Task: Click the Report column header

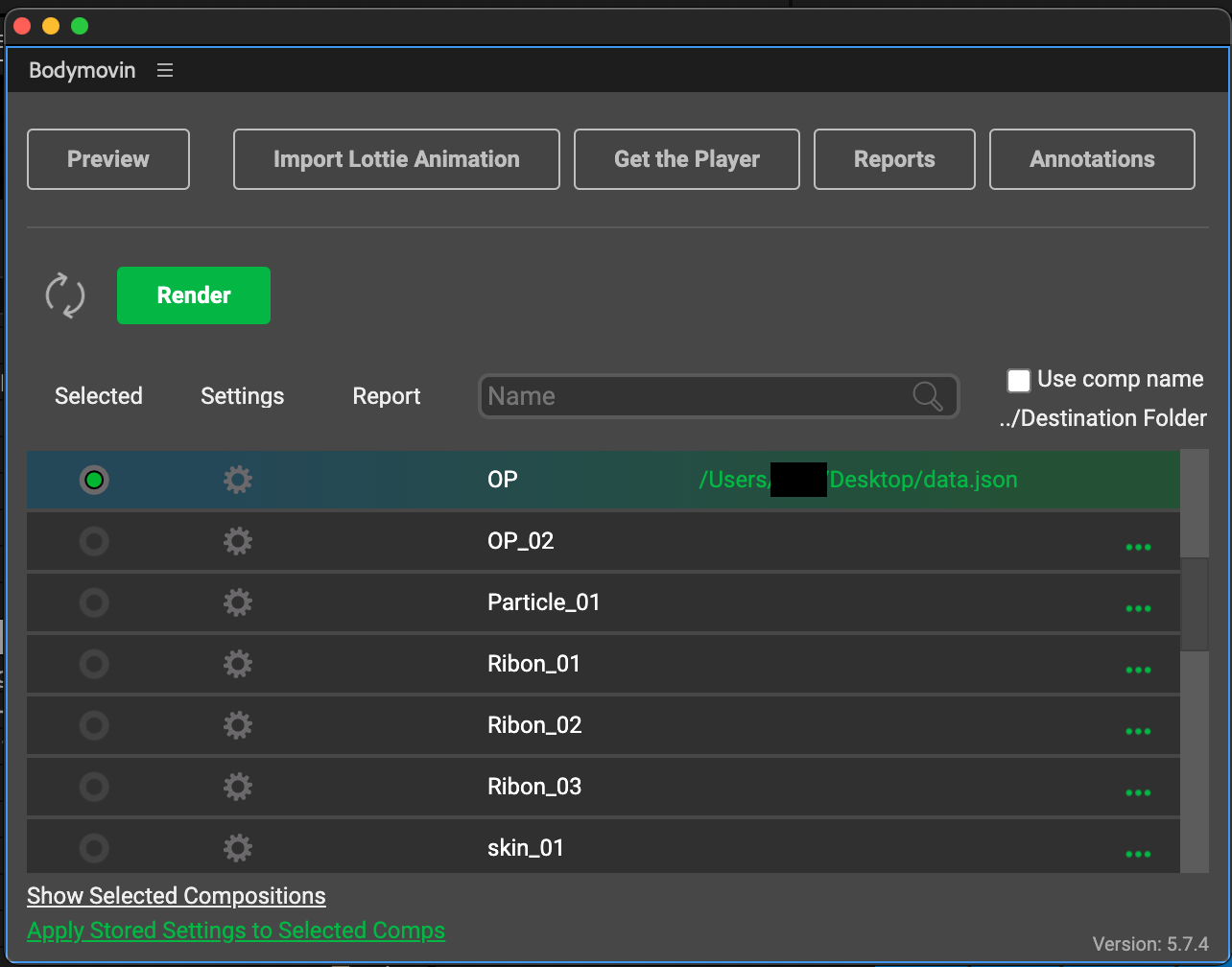Action: coord(387,396)
